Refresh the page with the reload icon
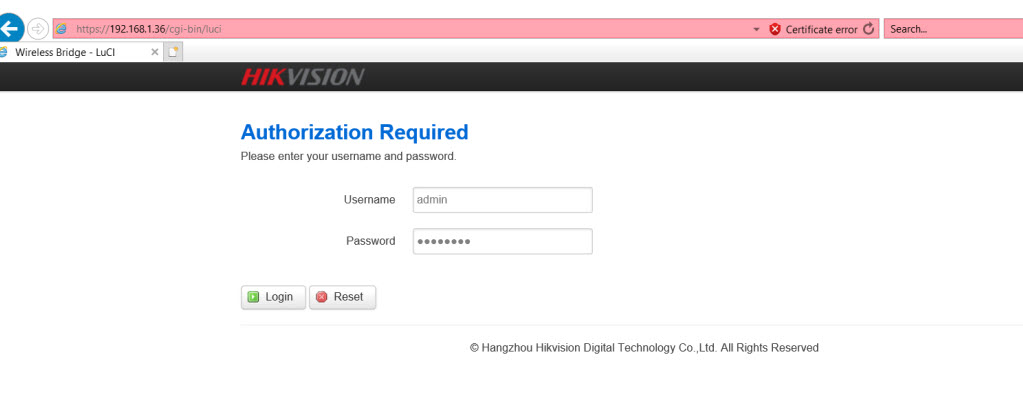The width and height of the screenshot is (1023, 407). click(x=868, y=29)
